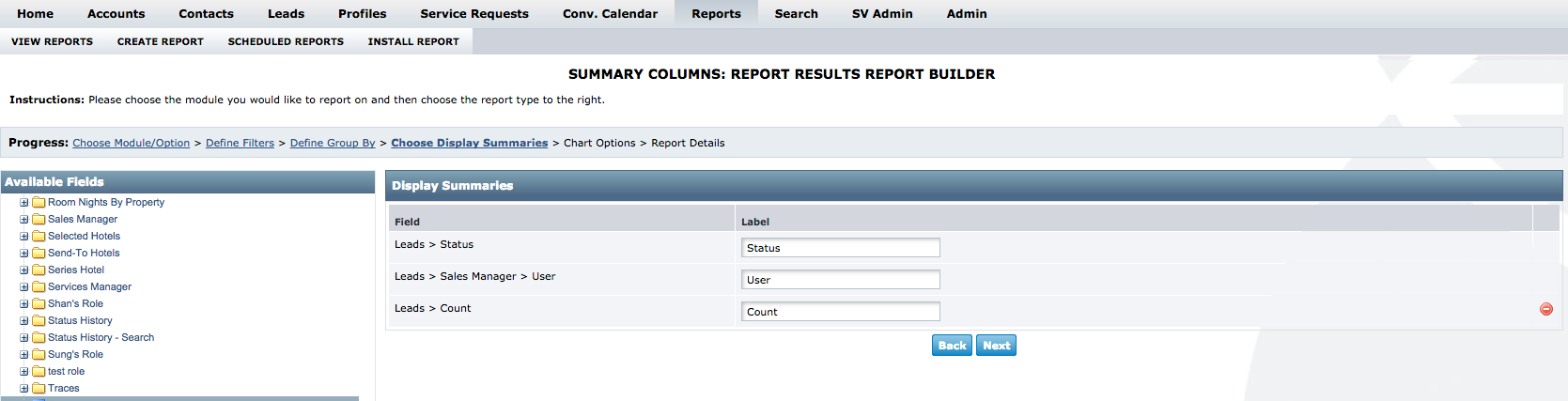The width and height of the screenshot is (1568, 401).
Task: Click the Sung's Role folder icon
Action: coord(39,354)
